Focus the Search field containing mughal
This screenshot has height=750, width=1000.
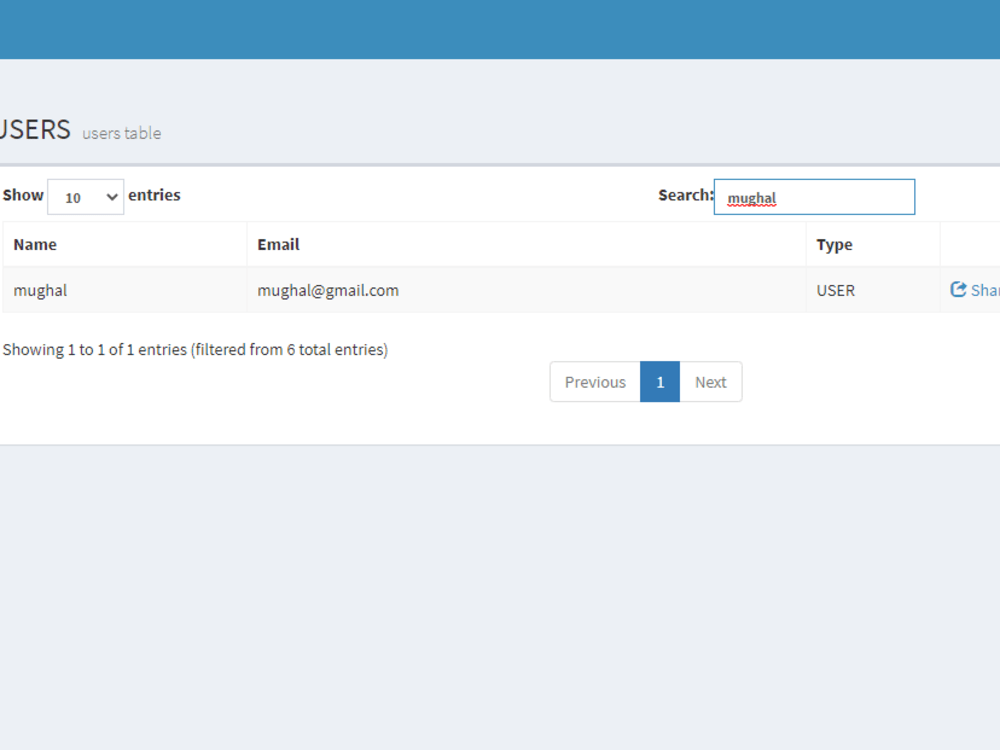814,197
